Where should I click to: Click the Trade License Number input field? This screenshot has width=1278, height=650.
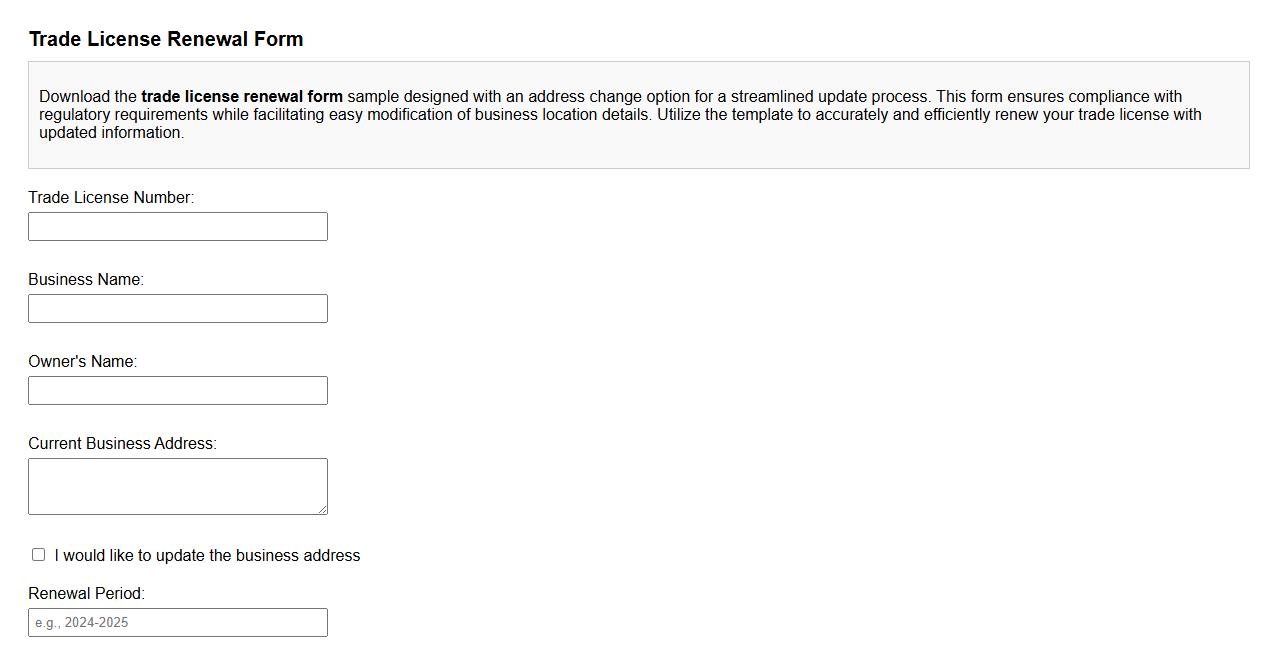tap(178, 226)
